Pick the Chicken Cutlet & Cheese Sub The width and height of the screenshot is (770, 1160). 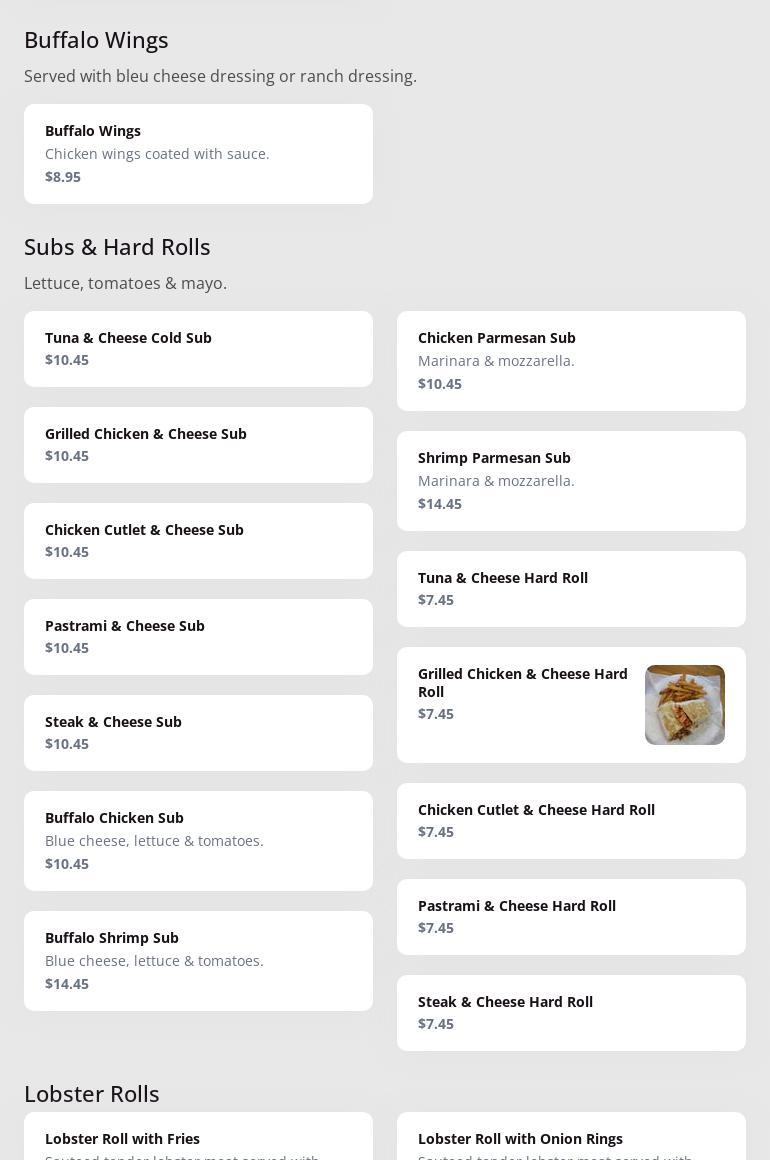click(198, 541)
